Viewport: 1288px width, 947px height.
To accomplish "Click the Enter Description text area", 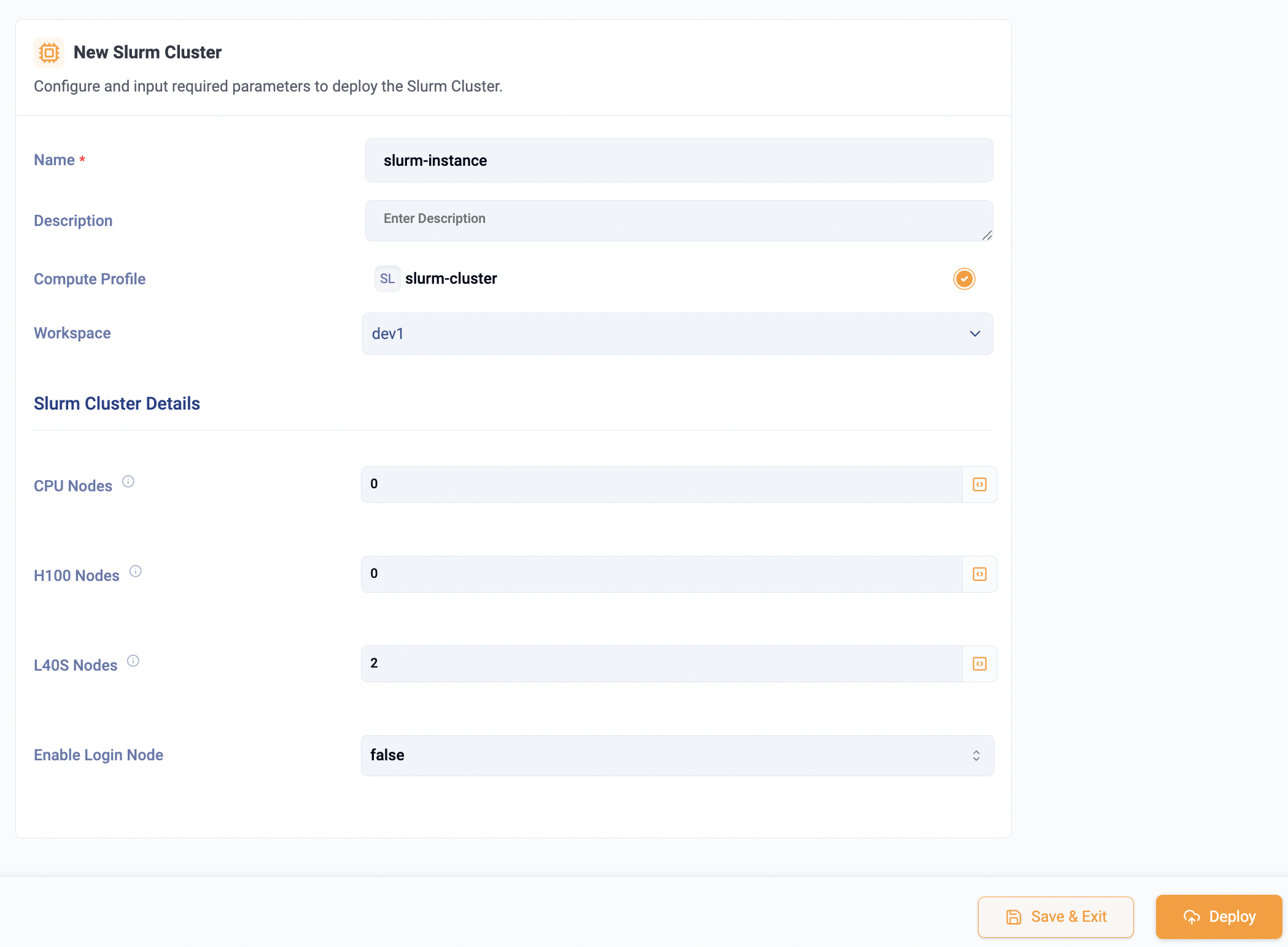I will coord(675,220).
